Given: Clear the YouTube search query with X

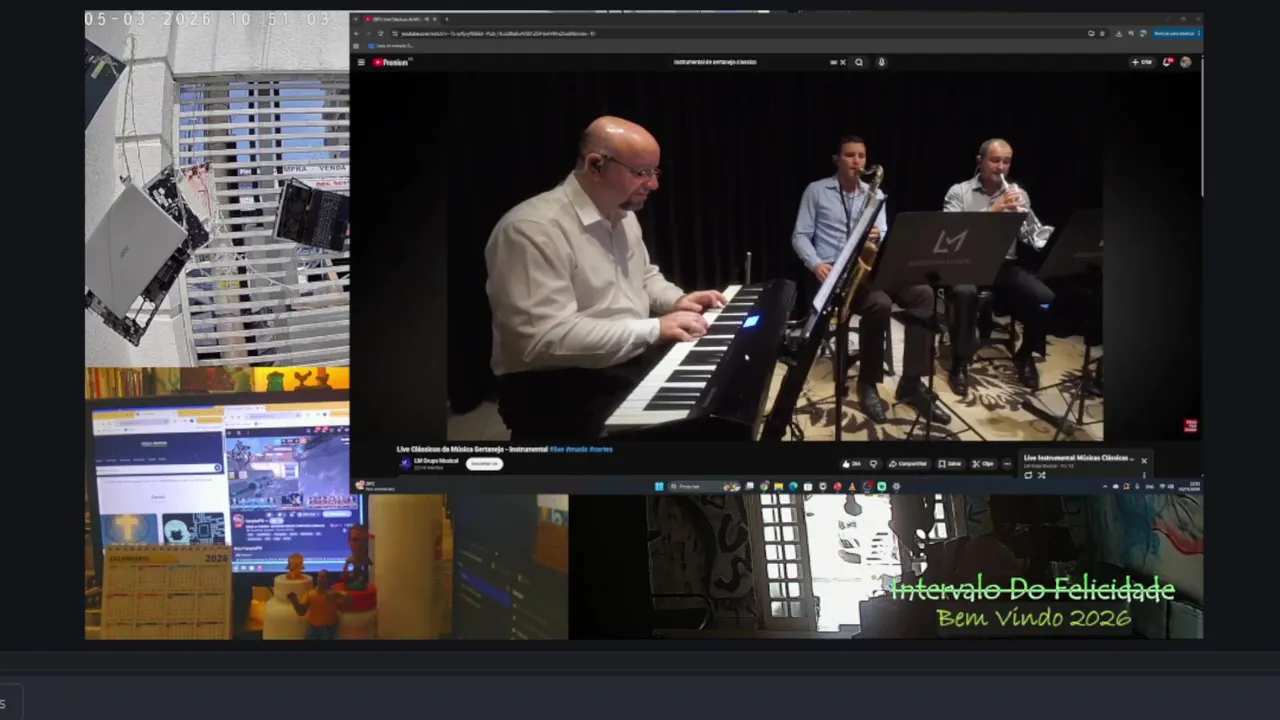Looking at the screenshot, I should (x=842, y=62).
